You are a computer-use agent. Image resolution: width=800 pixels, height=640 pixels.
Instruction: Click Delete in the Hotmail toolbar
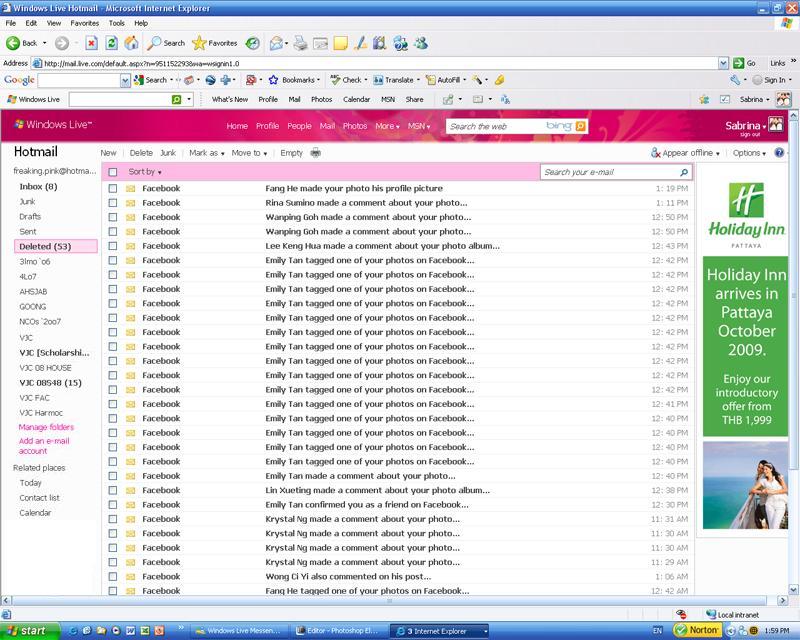click(x=141, y=153)
